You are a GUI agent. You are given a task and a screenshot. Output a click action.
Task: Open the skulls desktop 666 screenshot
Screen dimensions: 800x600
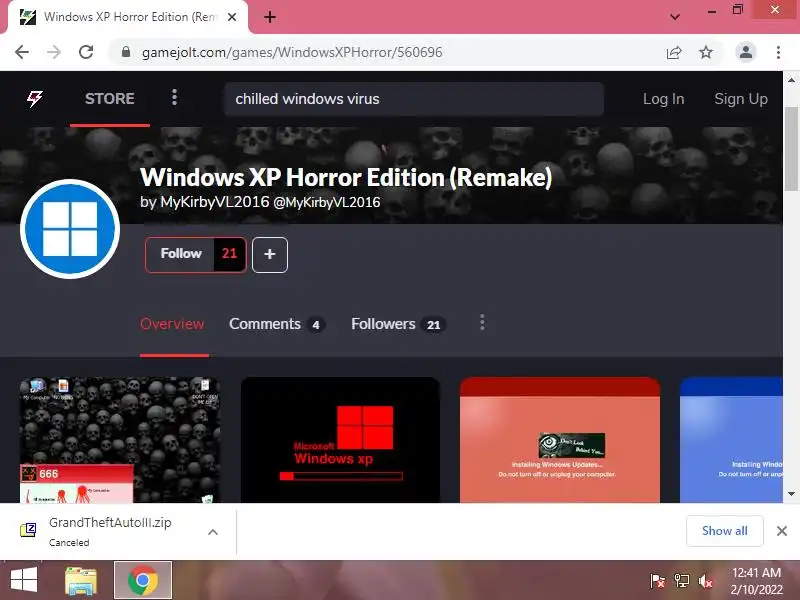point(120,440)
